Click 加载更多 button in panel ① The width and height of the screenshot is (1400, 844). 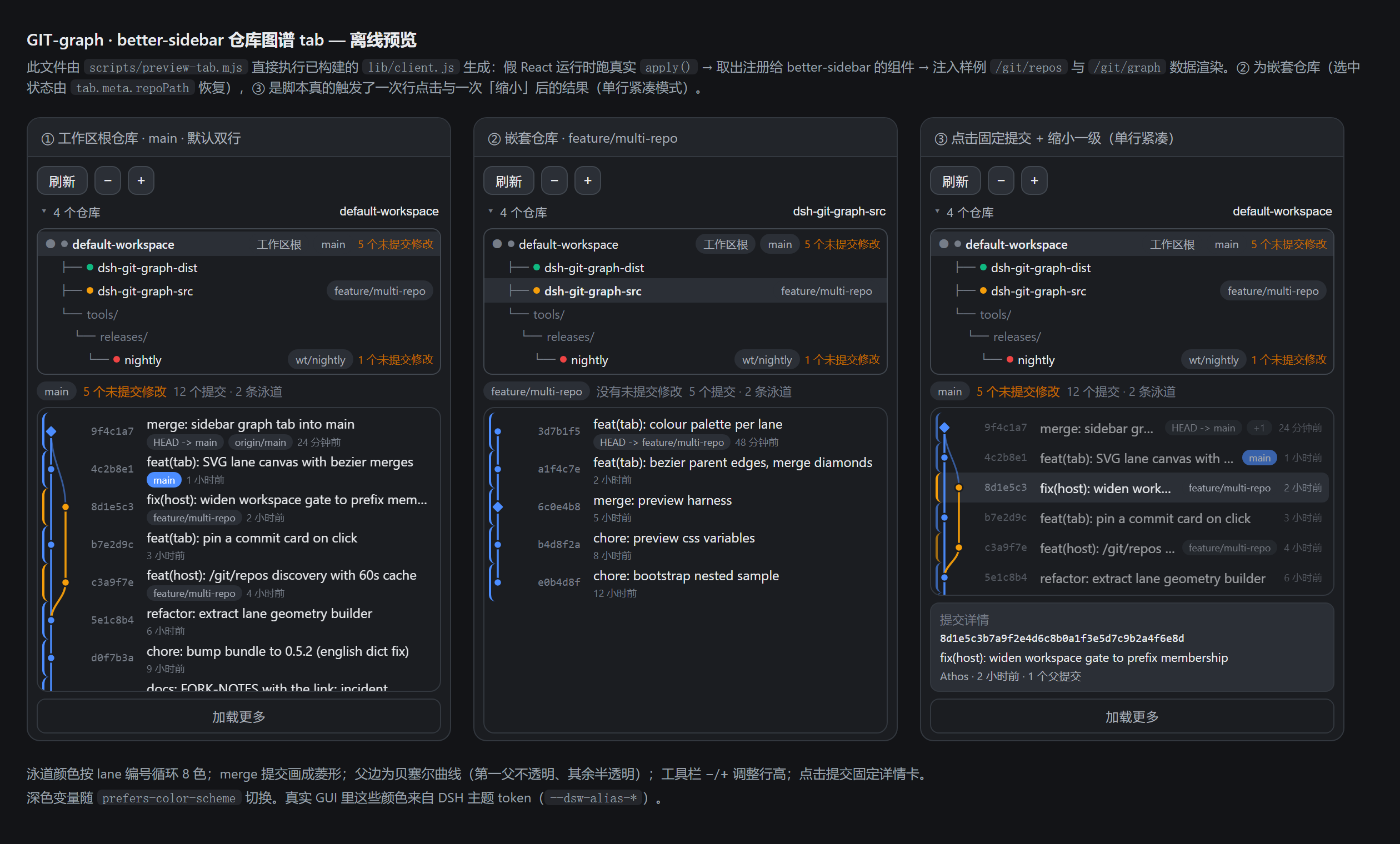(x=239, y=716)
